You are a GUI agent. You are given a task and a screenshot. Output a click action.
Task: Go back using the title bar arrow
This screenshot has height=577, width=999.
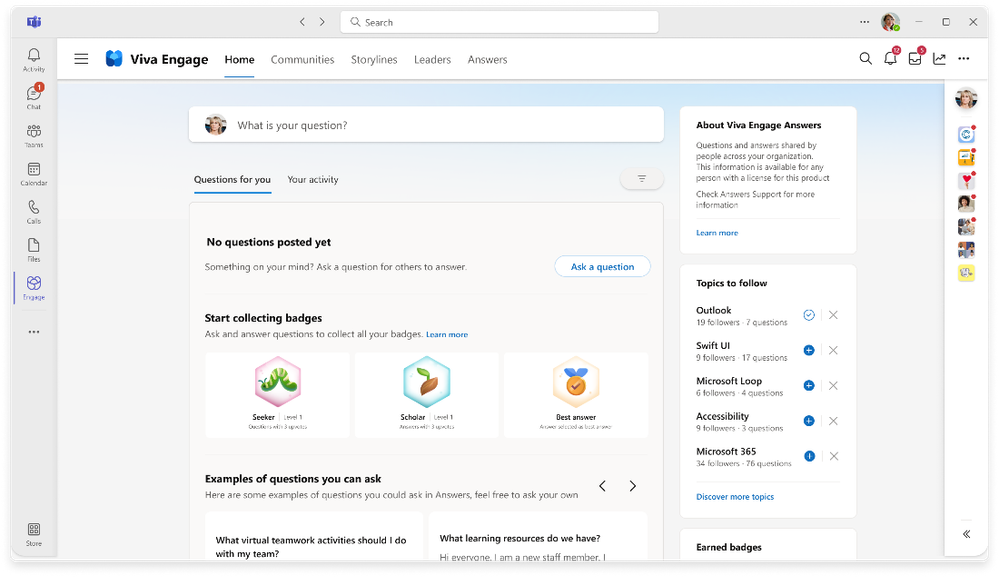(302, 22)
